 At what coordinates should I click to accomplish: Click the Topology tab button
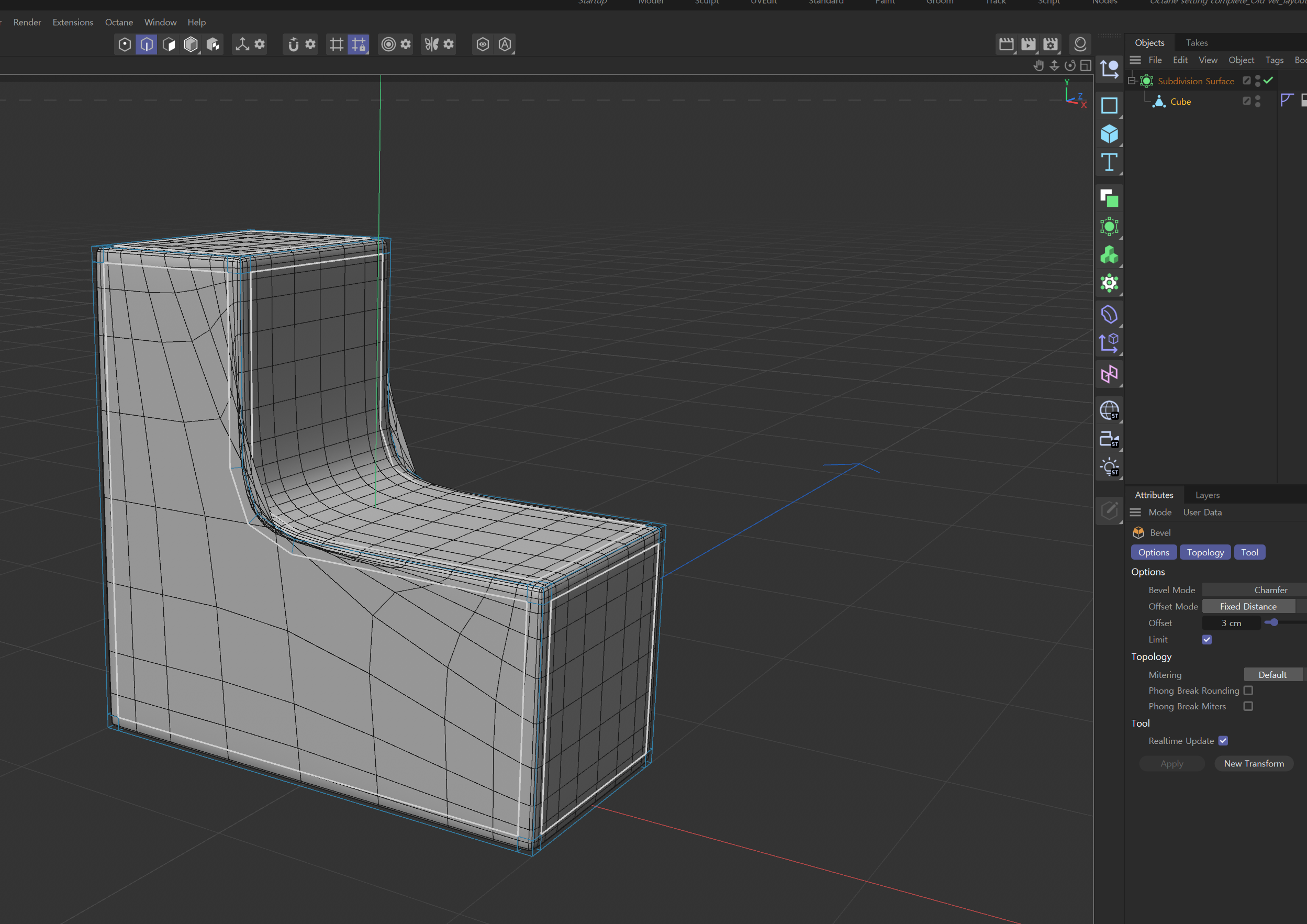(1205, 552)
